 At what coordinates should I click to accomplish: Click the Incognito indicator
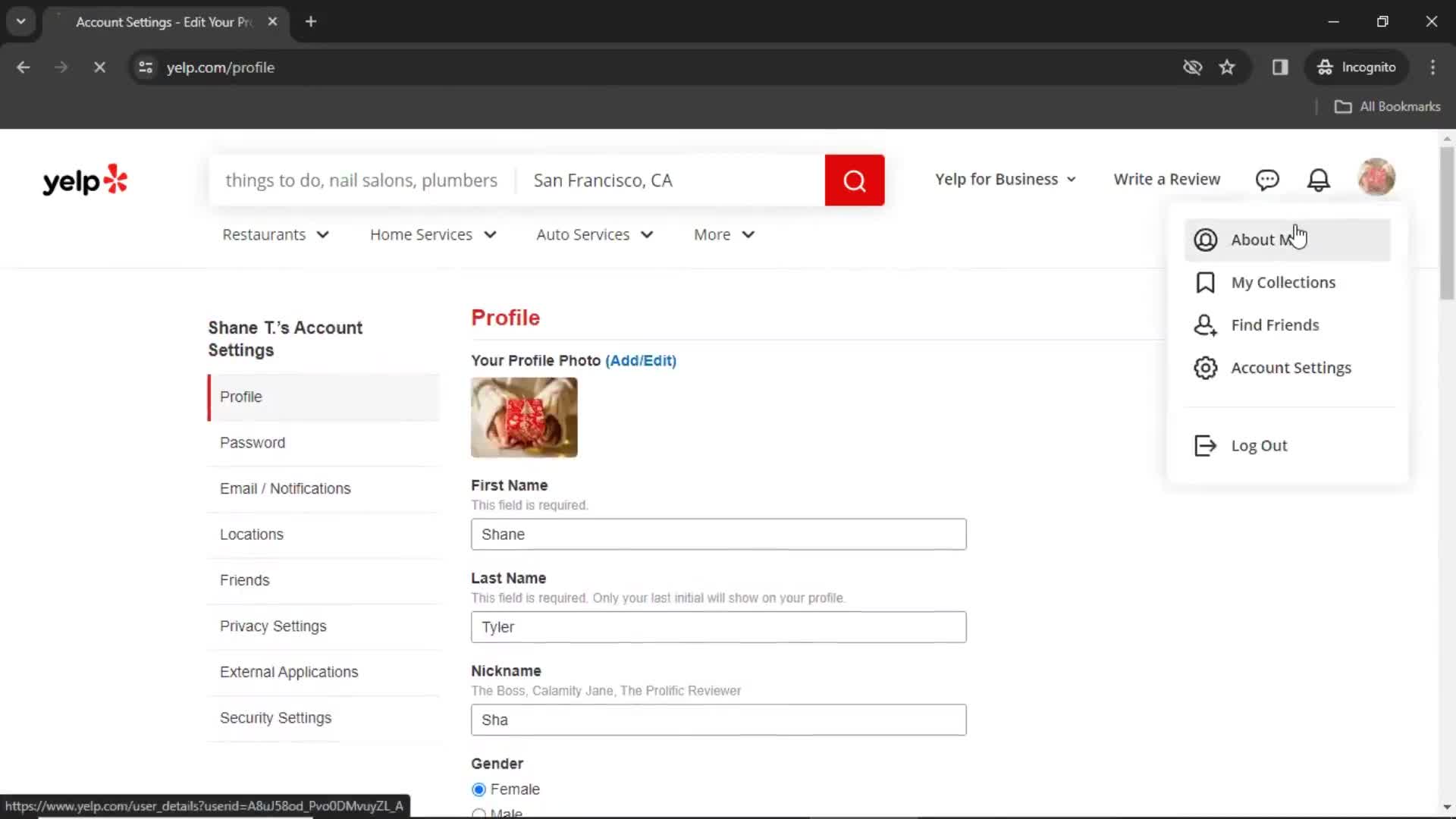click(x=1357, y=67)
